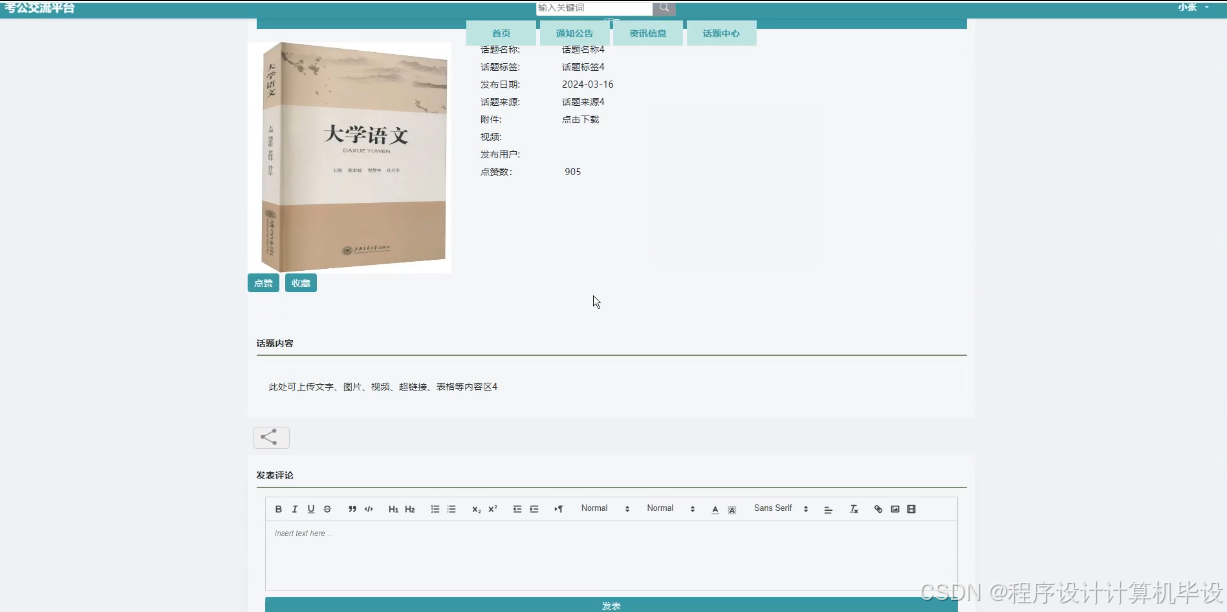Viewport: 1227px width, 612px height.
Task: Click inside the comment text area
Action: point(611,555)
